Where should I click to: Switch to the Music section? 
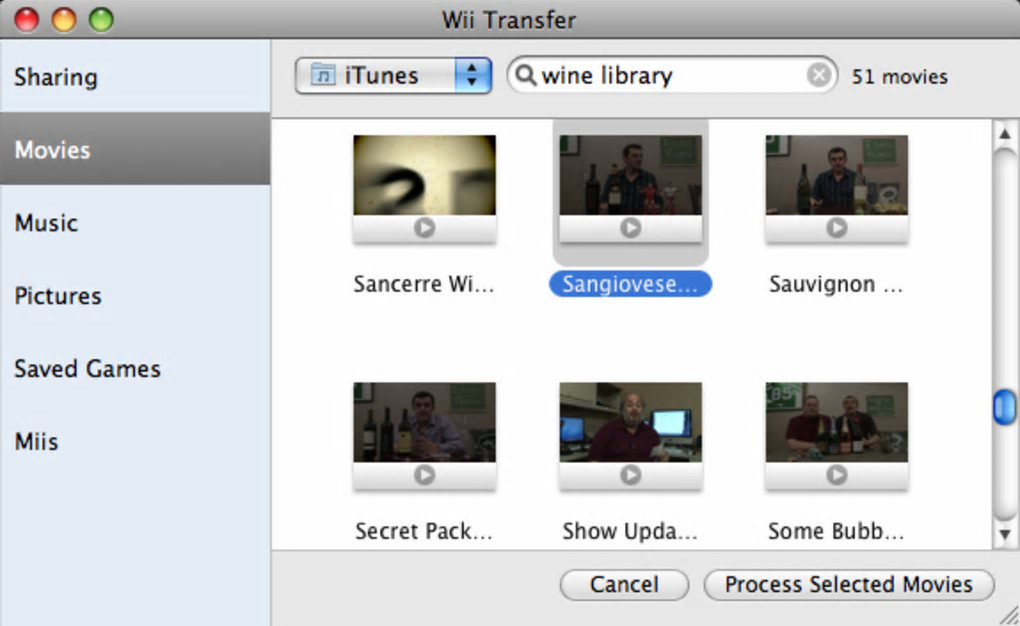point(135,223)
